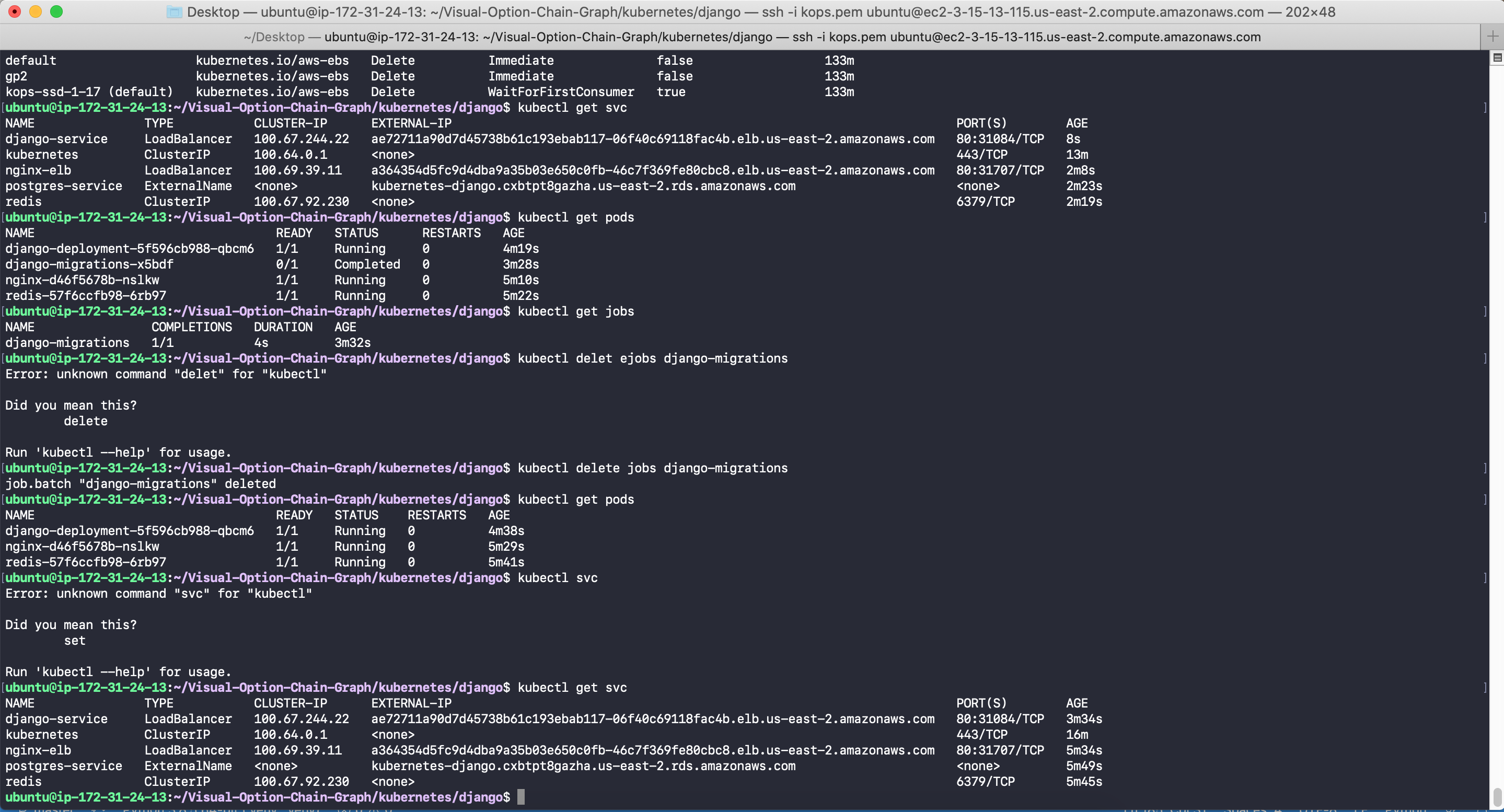The width and height of the screenshot is (1504, 812).
Task: Zoom the window using green button
Action: 56,11
